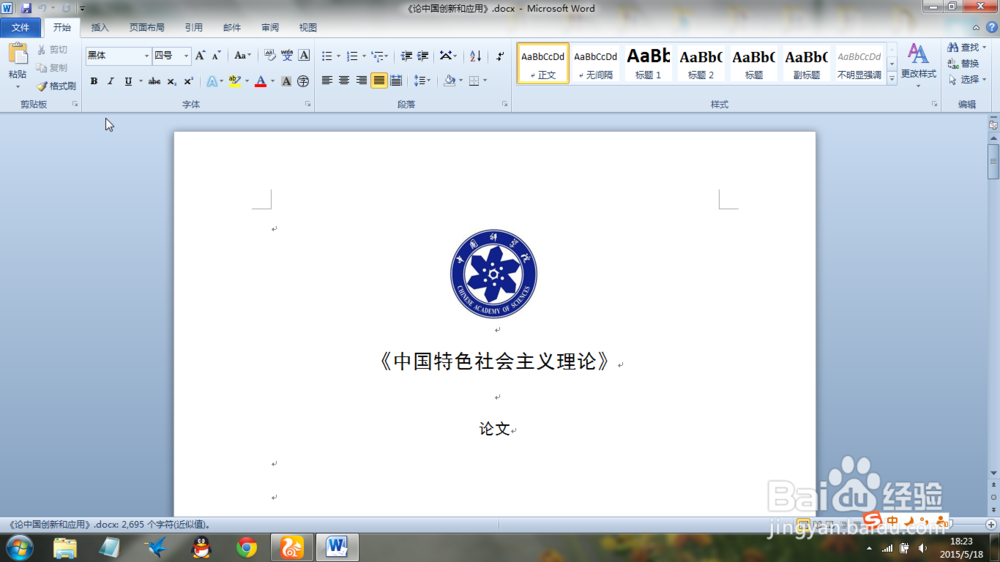Click the Character Border icon
Screen dimensions: 1000x562
[x=304, y=56]
